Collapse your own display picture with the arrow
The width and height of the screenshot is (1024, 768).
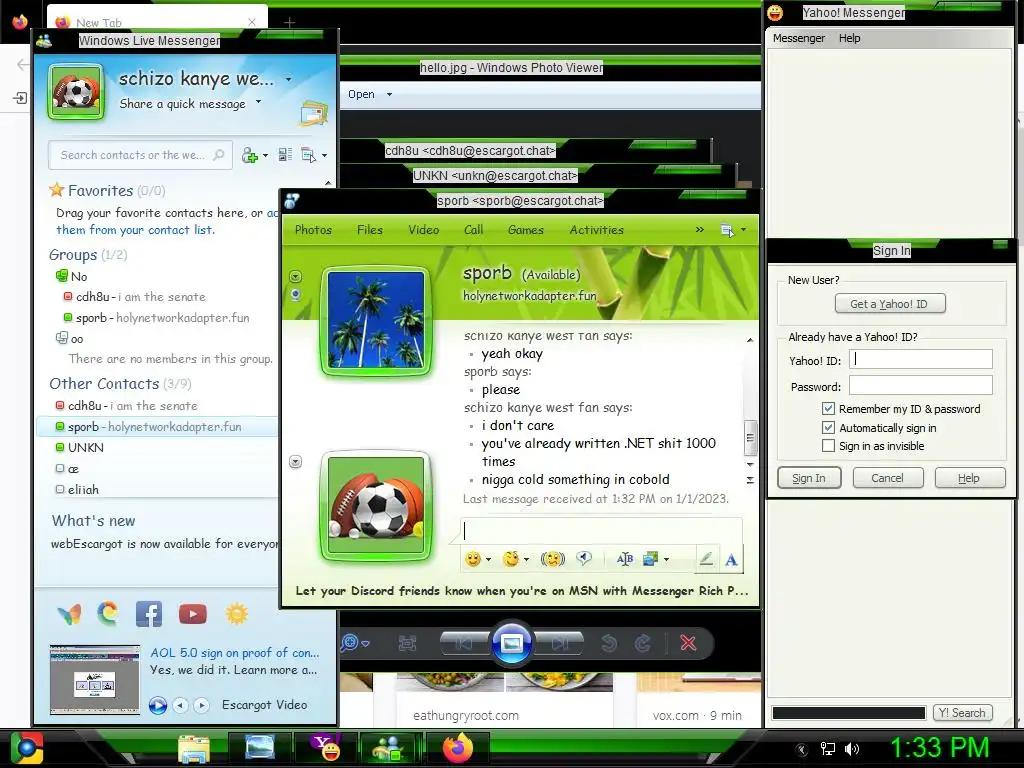click(x=295, y=462)
